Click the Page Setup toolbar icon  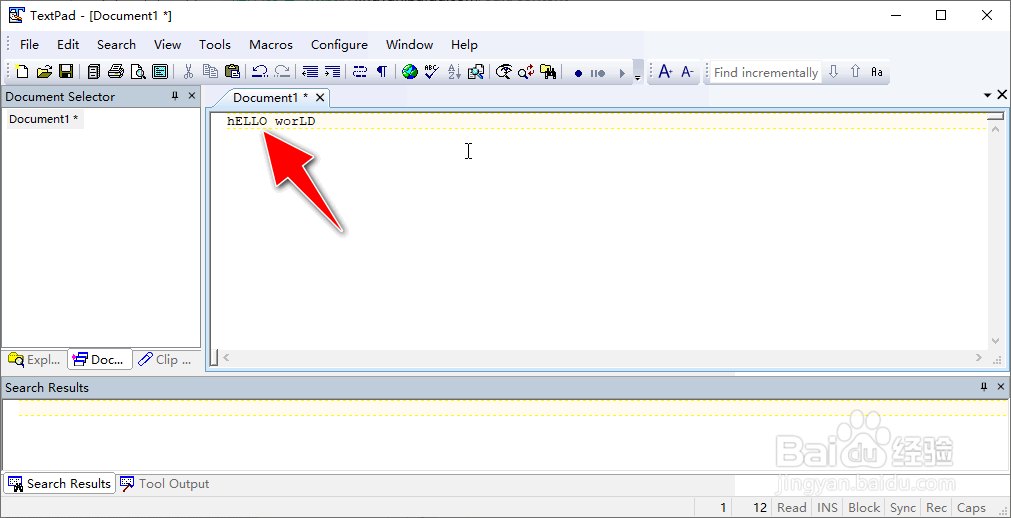pyautogui.click(x=160, y=72)
